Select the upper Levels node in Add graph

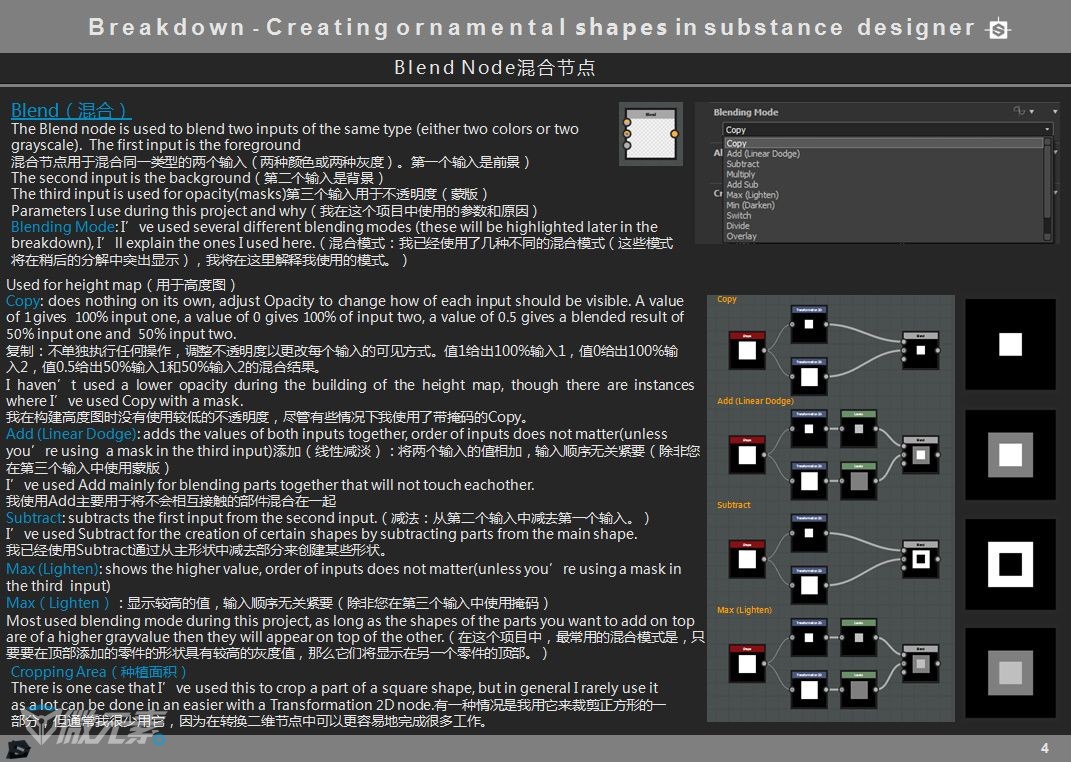pyautogui.click(x=859, y=429)
